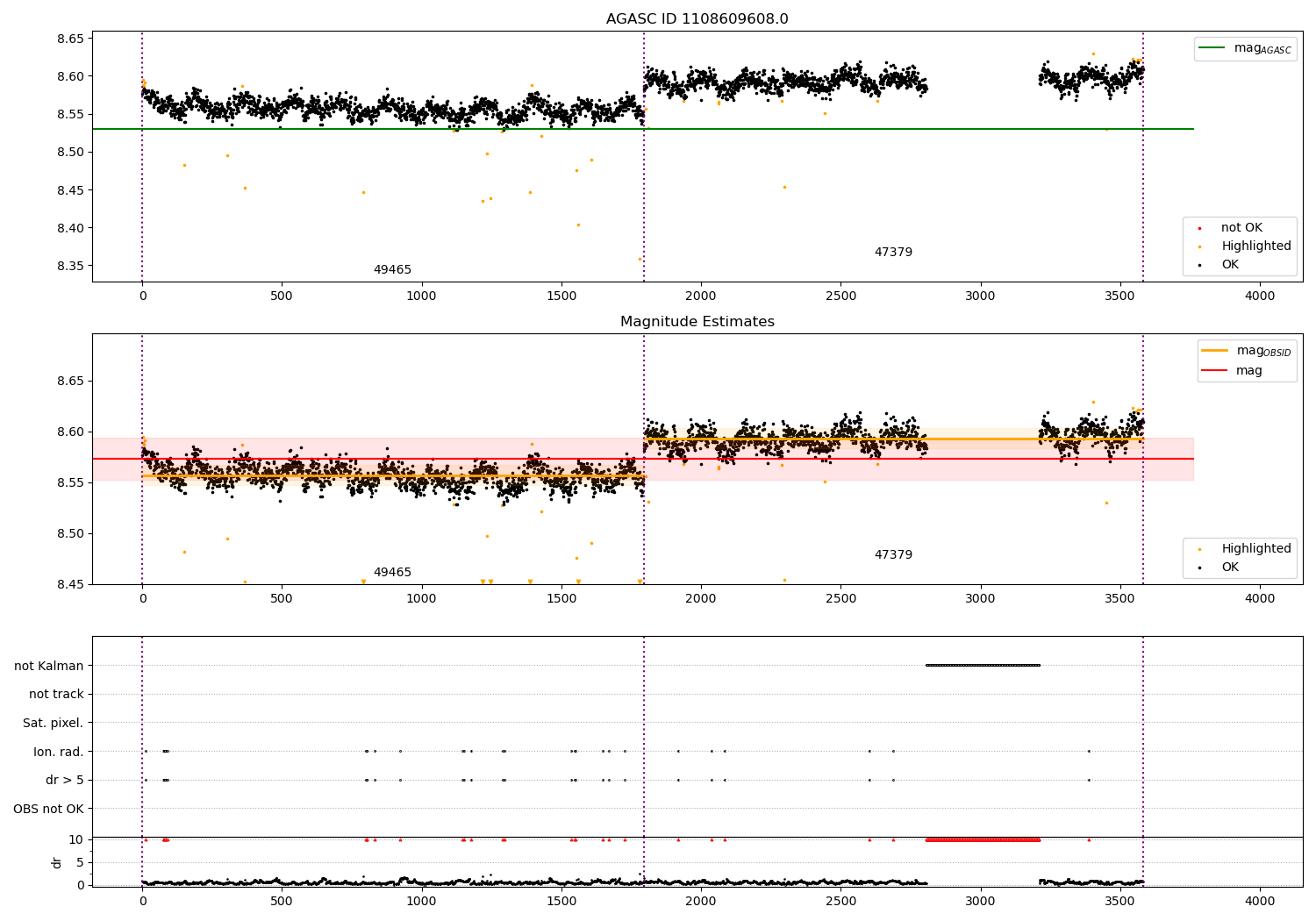Click the red line sample beside 'mag' legend entry
Viewport: 1316px width, 921px height.
tap(1214, 371)
